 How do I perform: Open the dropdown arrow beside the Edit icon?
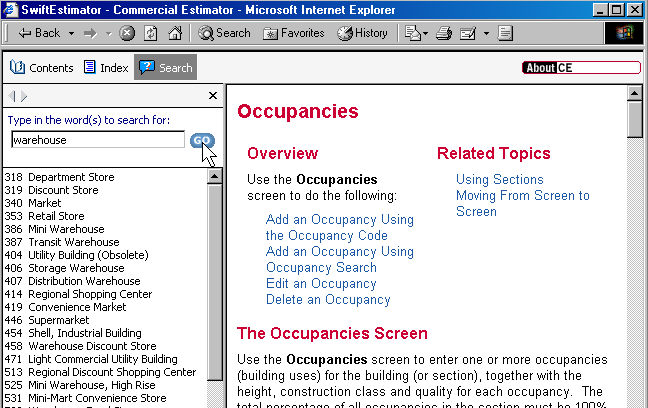point(486,33)
